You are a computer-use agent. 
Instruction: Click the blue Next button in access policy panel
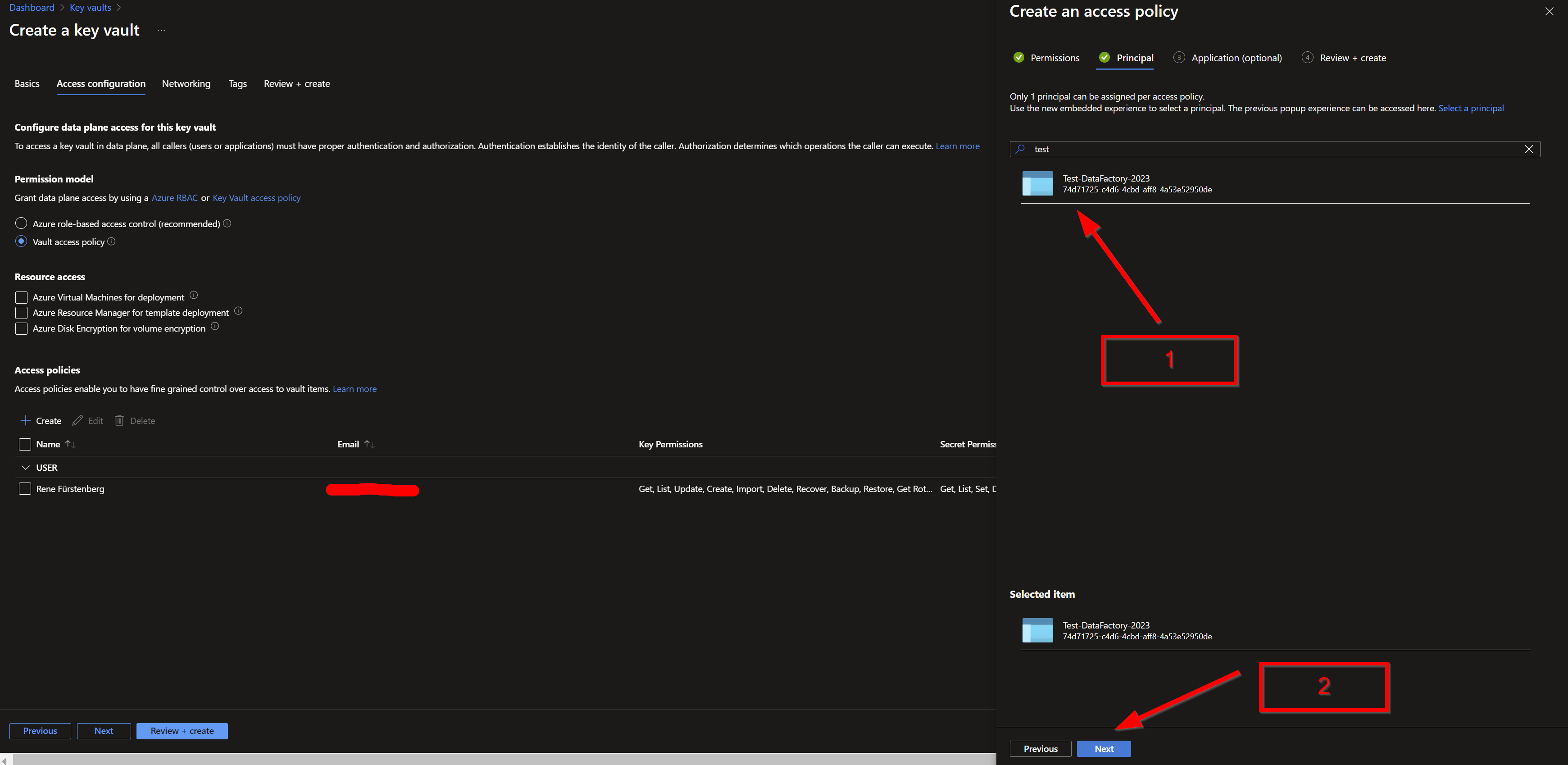click(1104, 749)
